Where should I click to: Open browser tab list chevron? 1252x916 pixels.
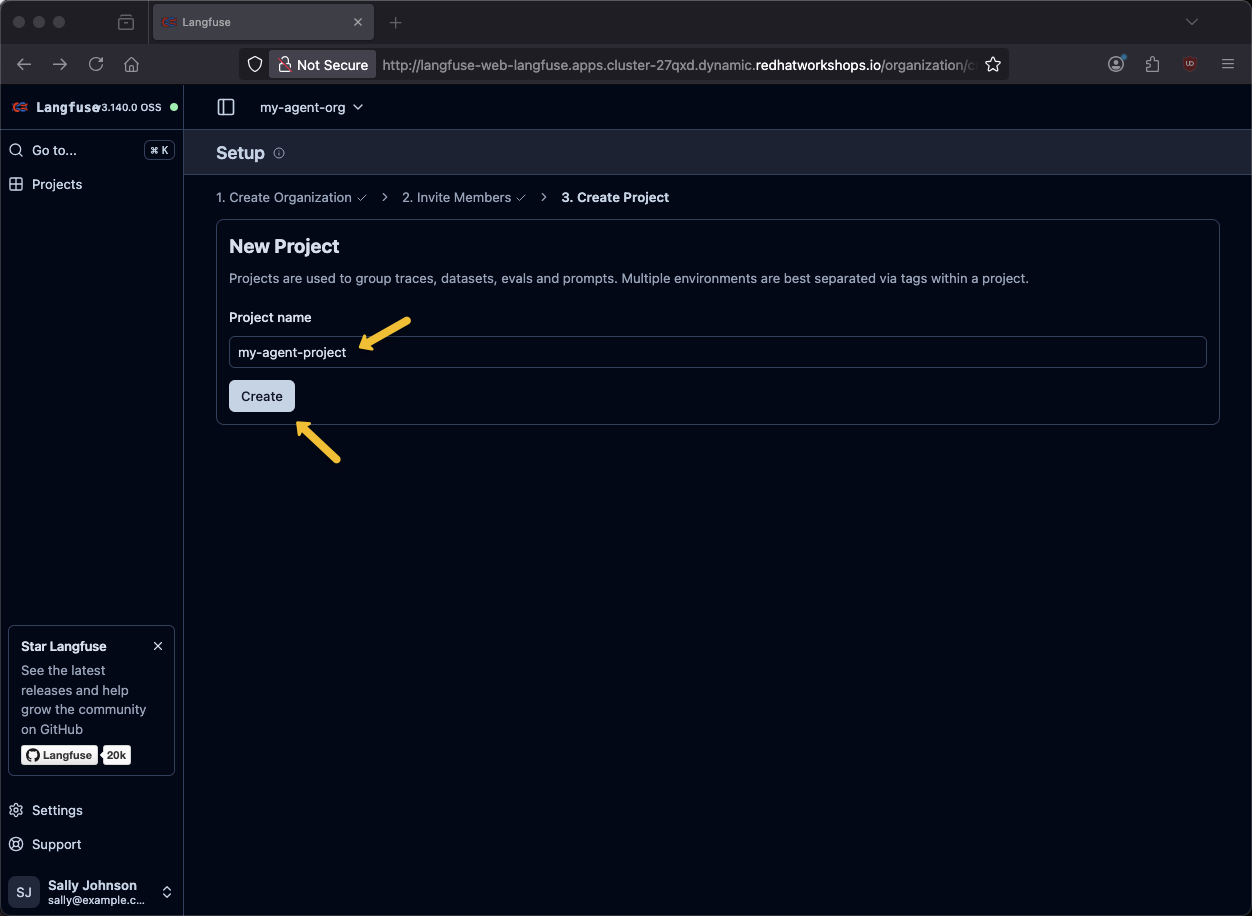click(1191, 22)
